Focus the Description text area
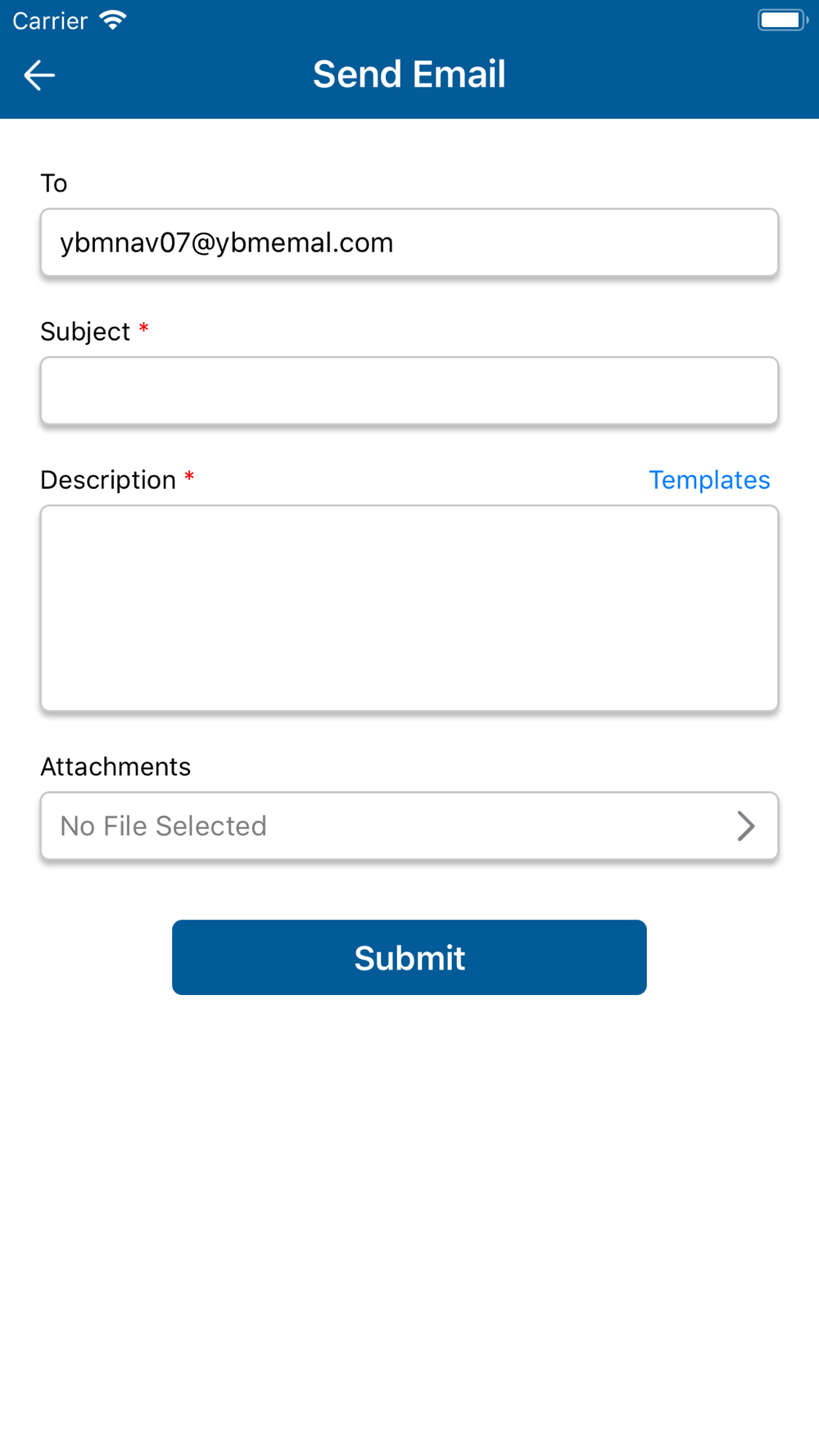The width and height of the screenshot is (819, 1456). tap(409, 608)
